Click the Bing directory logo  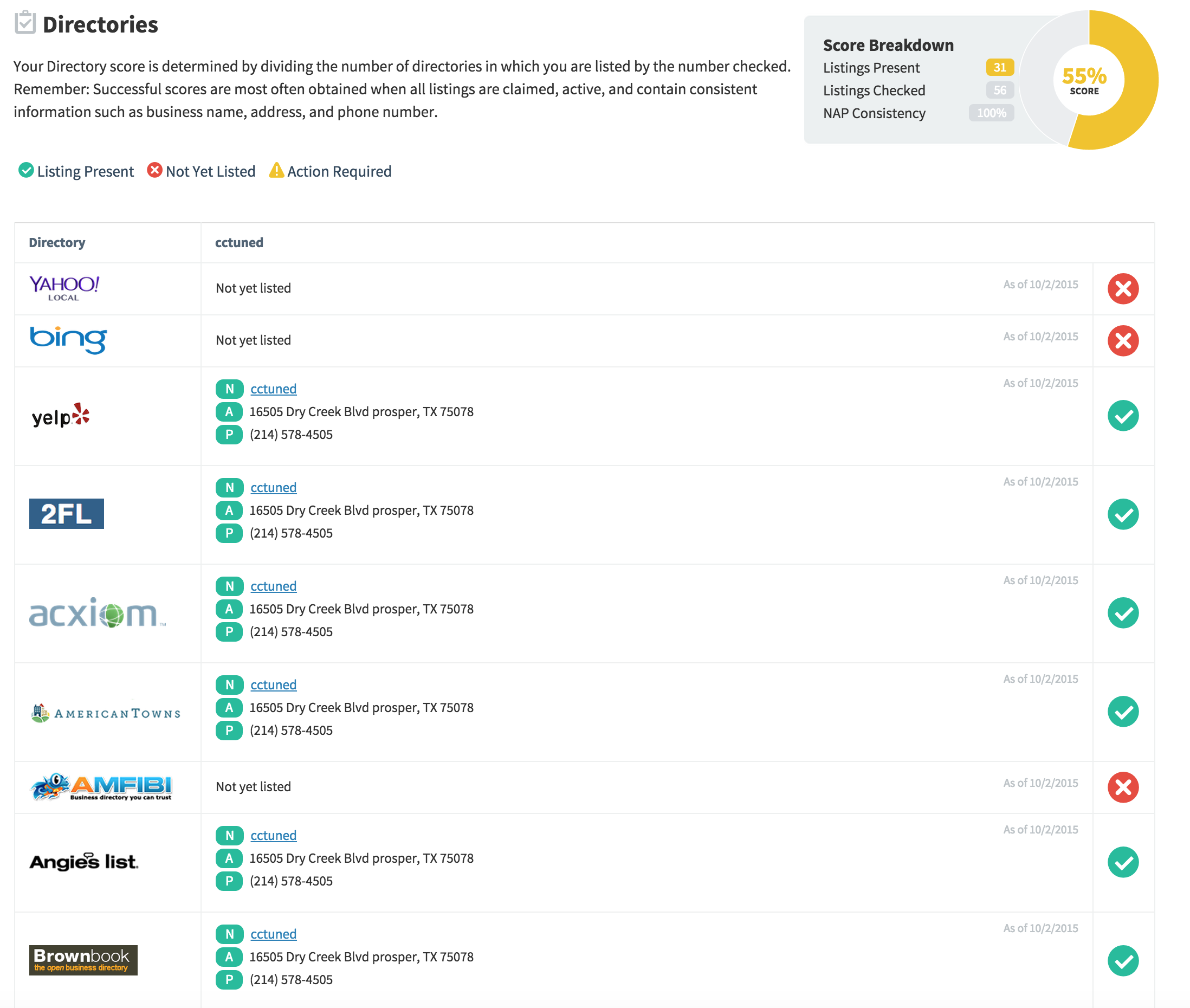(x=68, y=340)
